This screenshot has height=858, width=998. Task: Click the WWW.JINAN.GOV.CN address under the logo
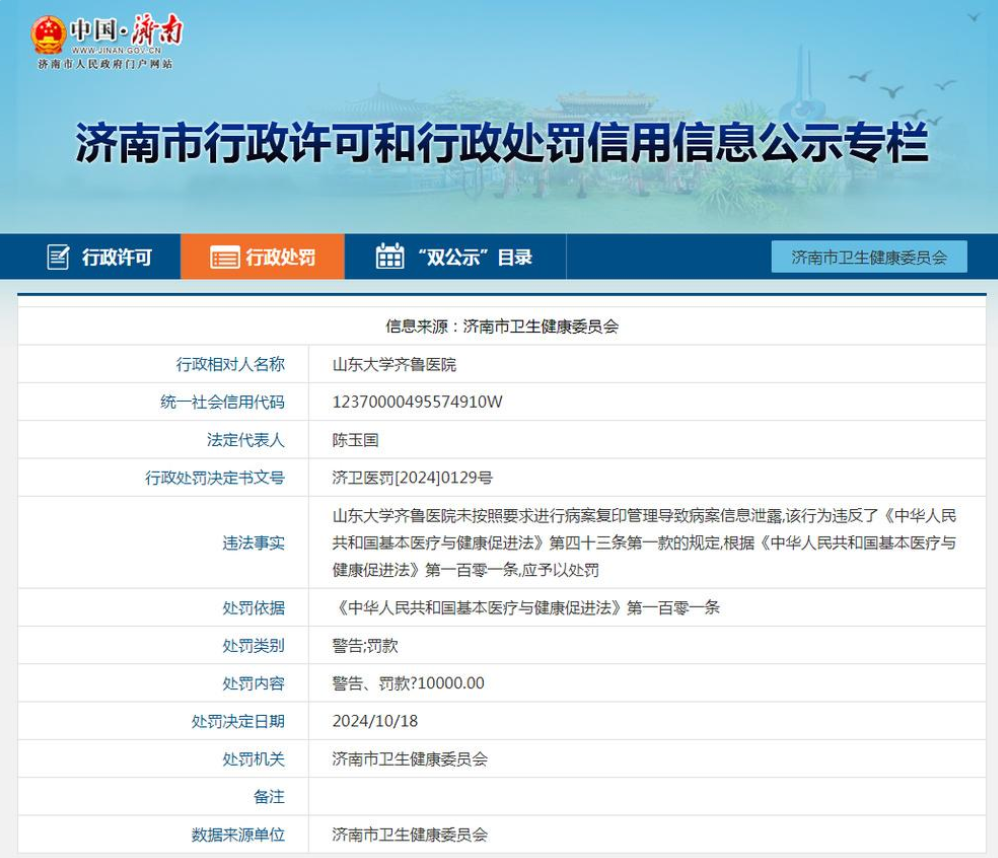(x=116, y=50)
